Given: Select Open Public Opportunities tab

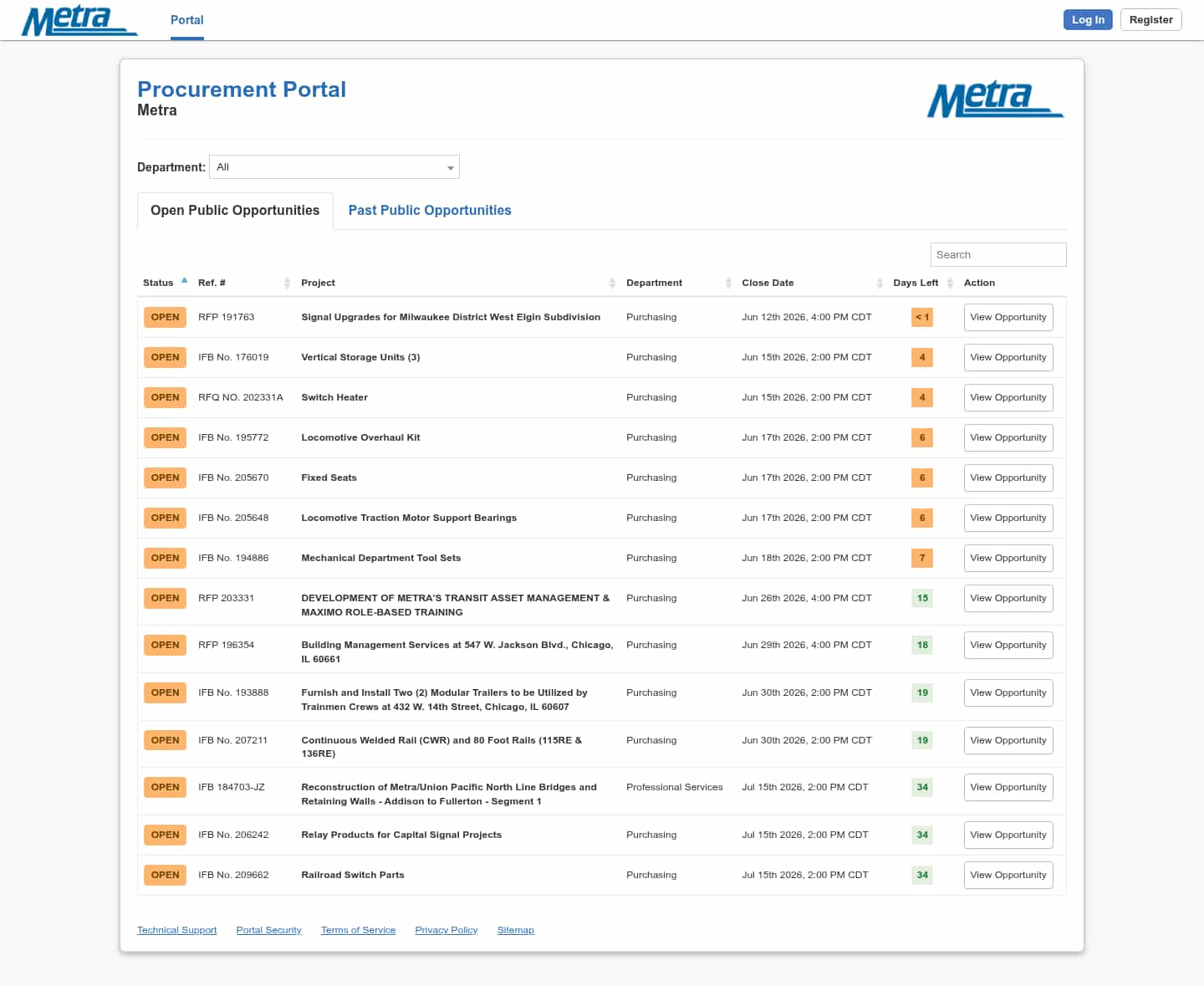Looking at the screenshot, I should [x=235, y=211].
